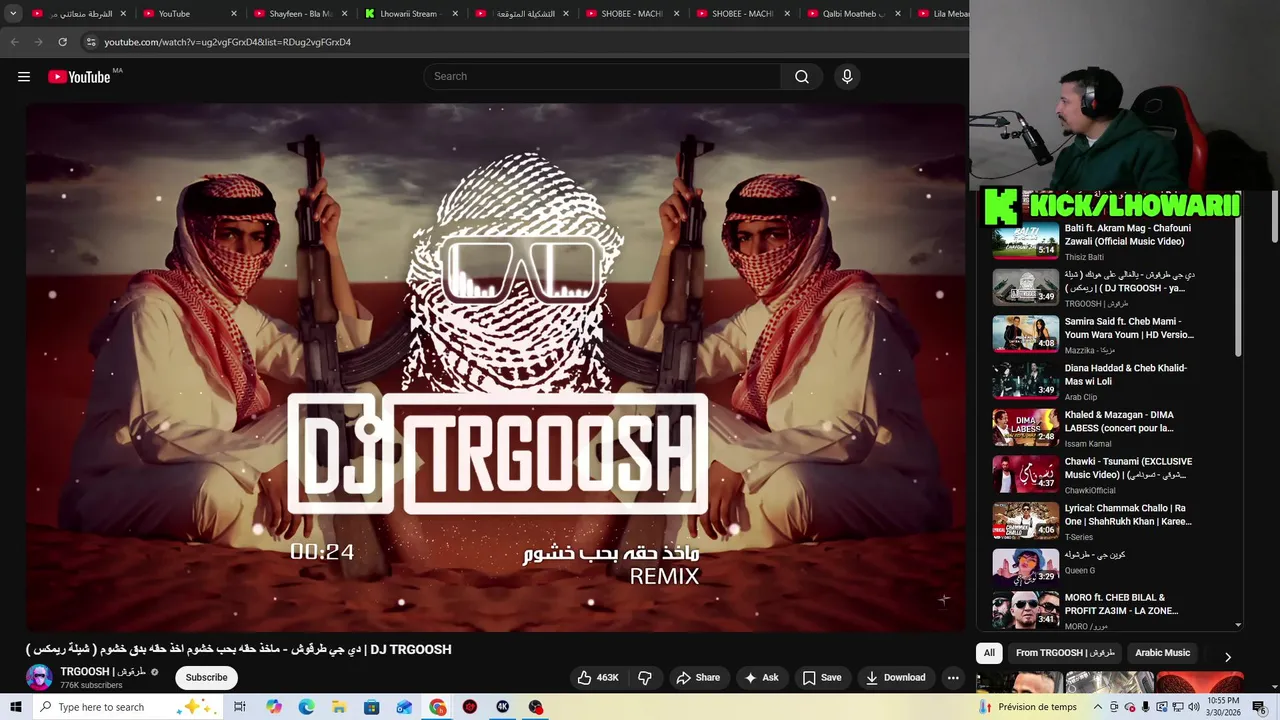1280x720 pixels.
Task: Like the video with 463K likes
Action: [598, 678]
